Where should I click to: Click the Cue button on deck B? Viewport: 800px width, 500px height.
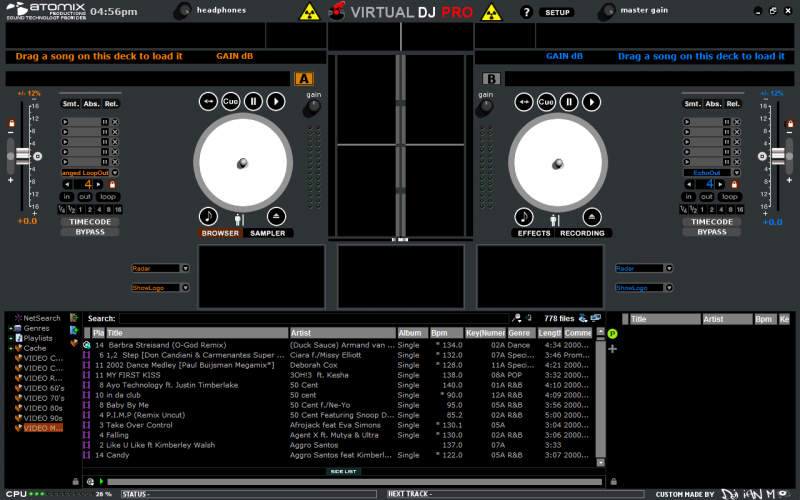(x=546, y=102)
